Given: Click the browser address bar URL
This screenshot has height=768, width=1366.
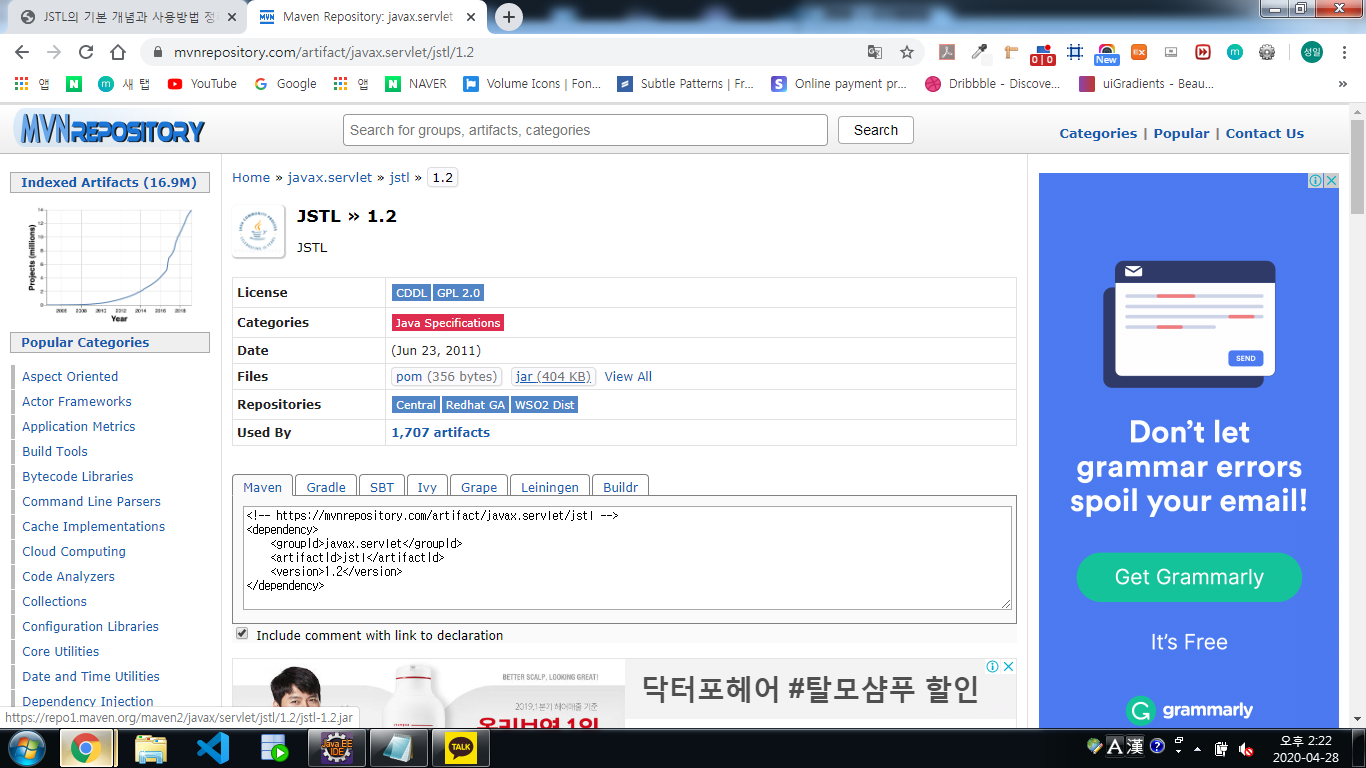Looking at the screenshot, I should (324, 52).
